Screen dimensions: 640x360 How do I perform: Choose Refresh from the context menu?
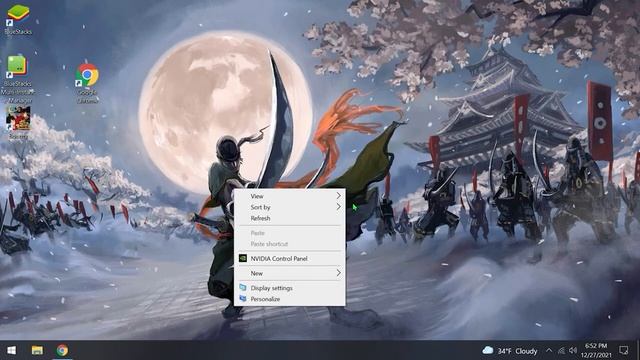click(x=290, y=218)
